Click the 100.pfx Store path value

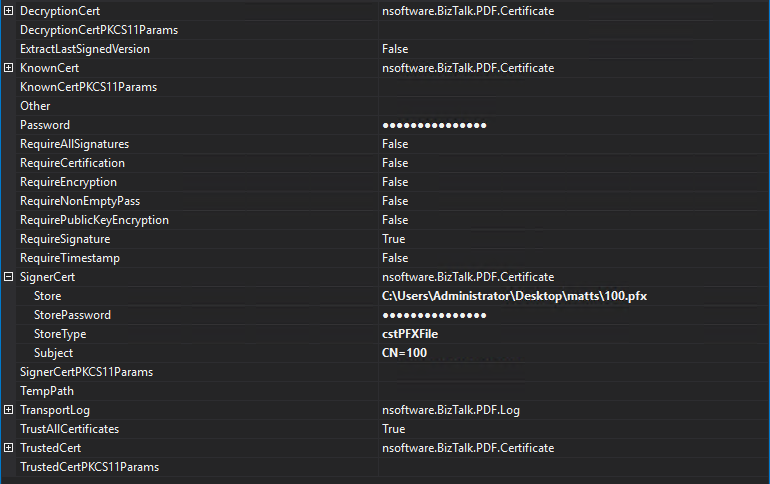coord(514,296)
